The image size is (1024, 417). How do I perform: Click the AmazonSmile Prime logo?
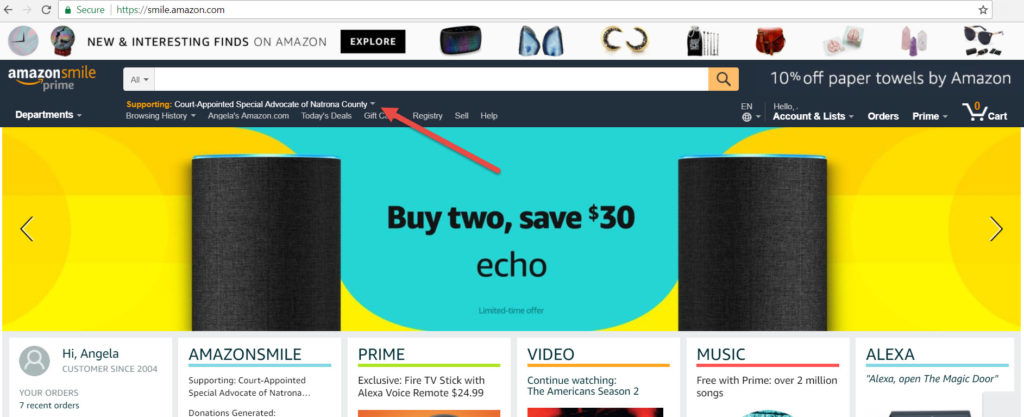click(x=52, y=78)
